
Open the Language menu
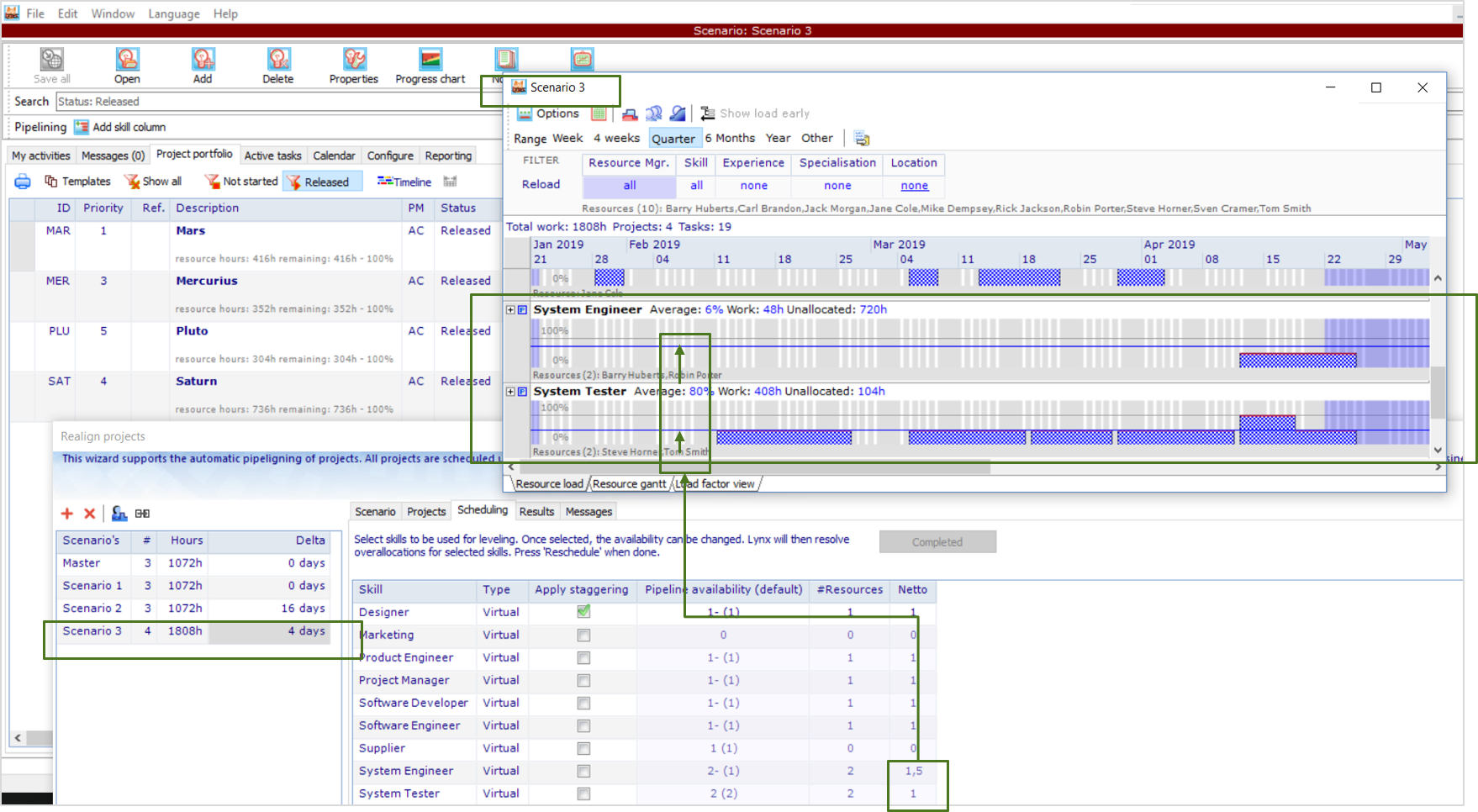pyautogui.click(x=174, y=13)
